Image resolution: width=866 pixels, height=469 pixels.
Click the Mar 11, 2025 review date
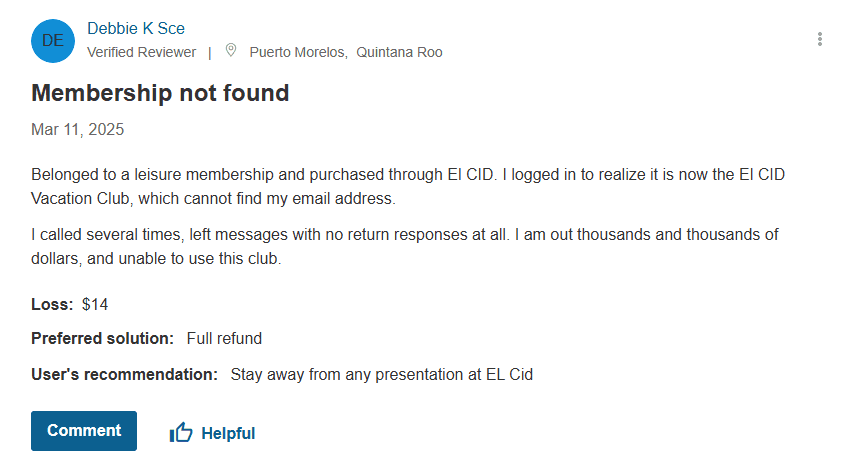pos(78,130)
